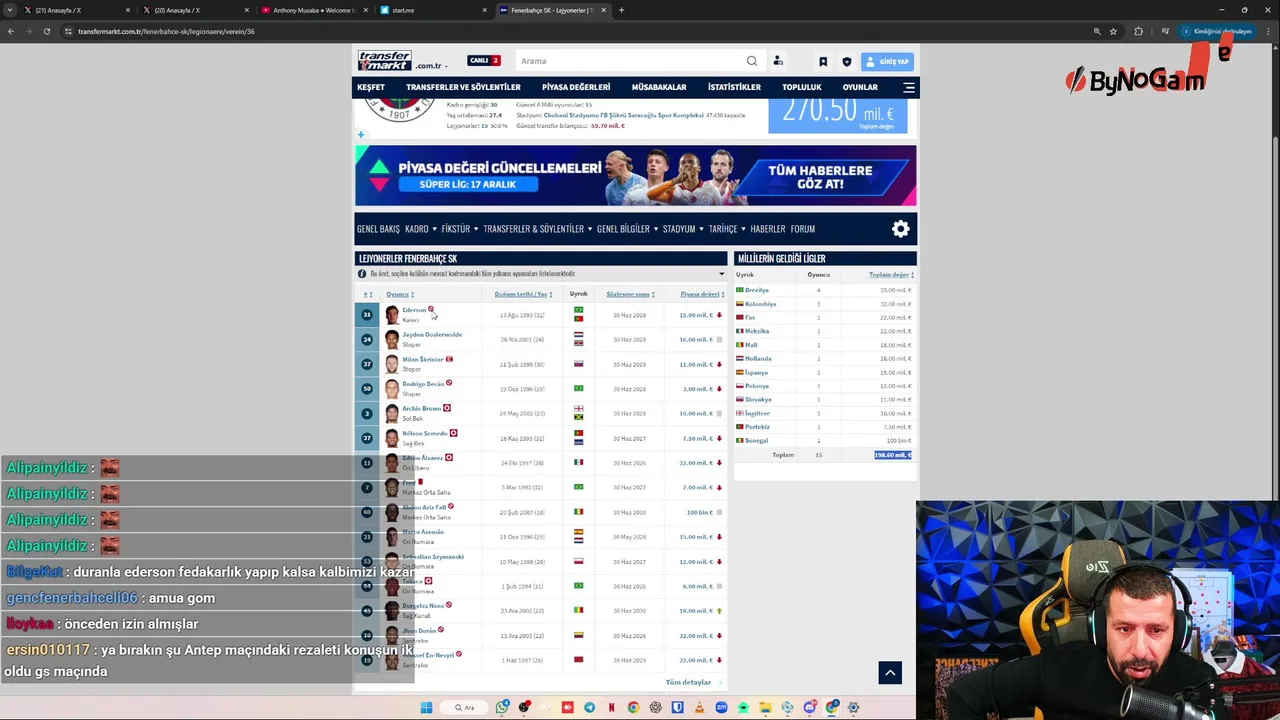Click Ederson's player photo thumbnail
1280x720 pixels.
[391, 315]
